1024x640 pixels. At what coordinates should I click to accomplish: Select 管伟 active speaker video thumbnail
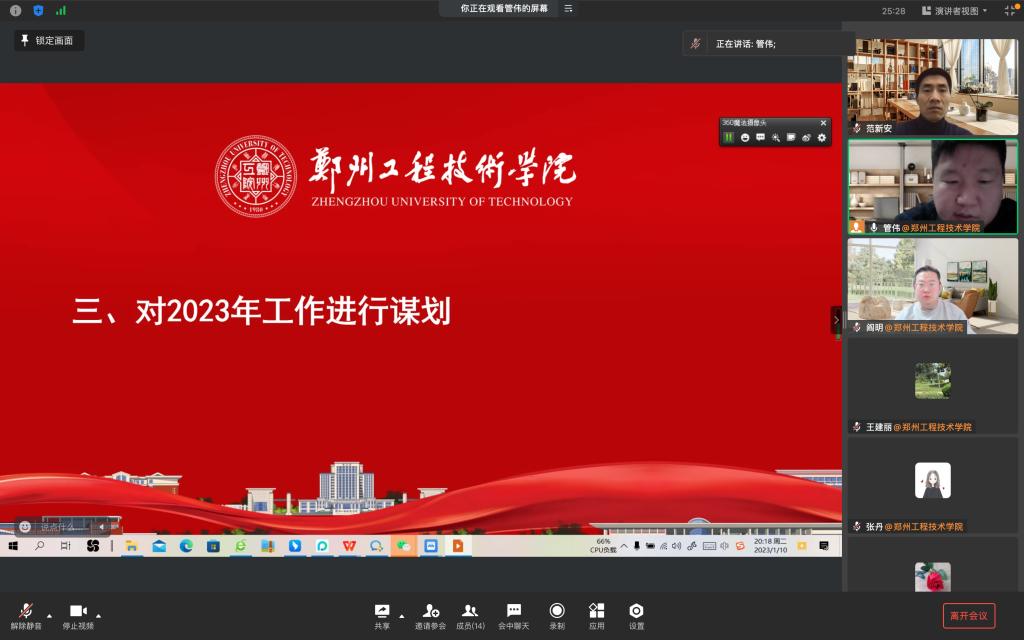click(x=933, y=187)
